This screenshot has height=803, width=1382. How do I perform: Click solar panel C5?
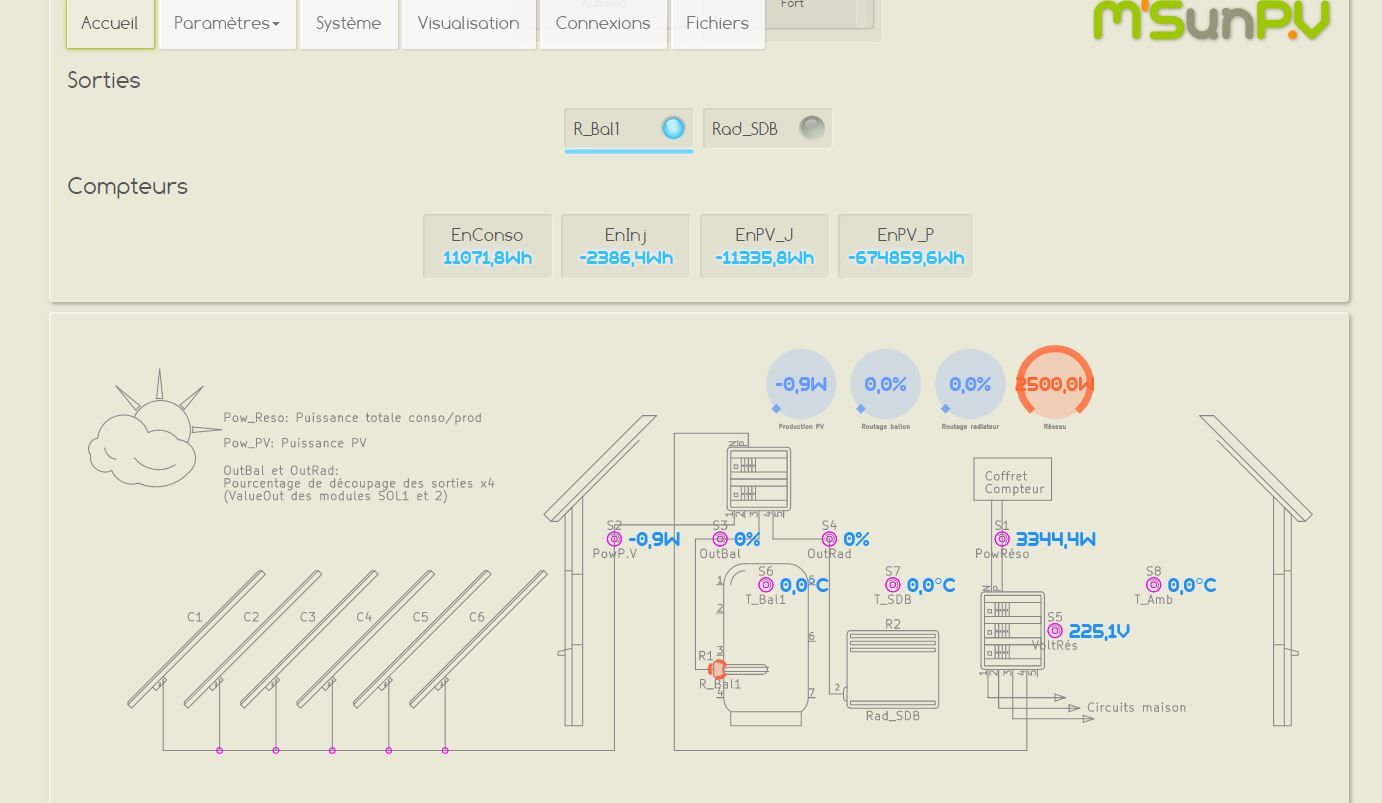tap(422, 639)
